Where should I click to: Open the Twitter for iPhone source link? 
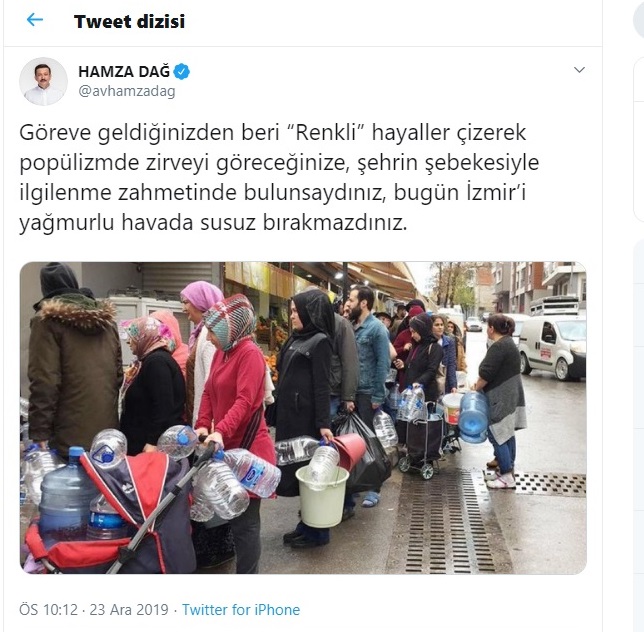point(241,609)
